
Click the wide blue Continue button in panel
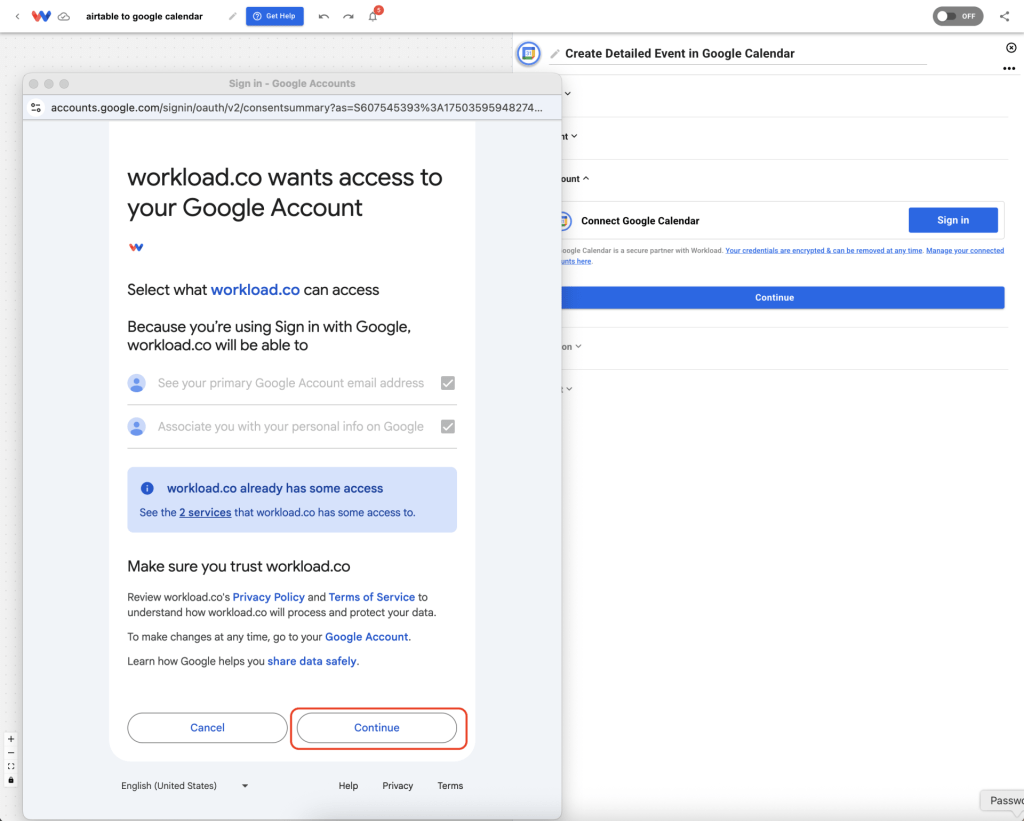(782, 297)
